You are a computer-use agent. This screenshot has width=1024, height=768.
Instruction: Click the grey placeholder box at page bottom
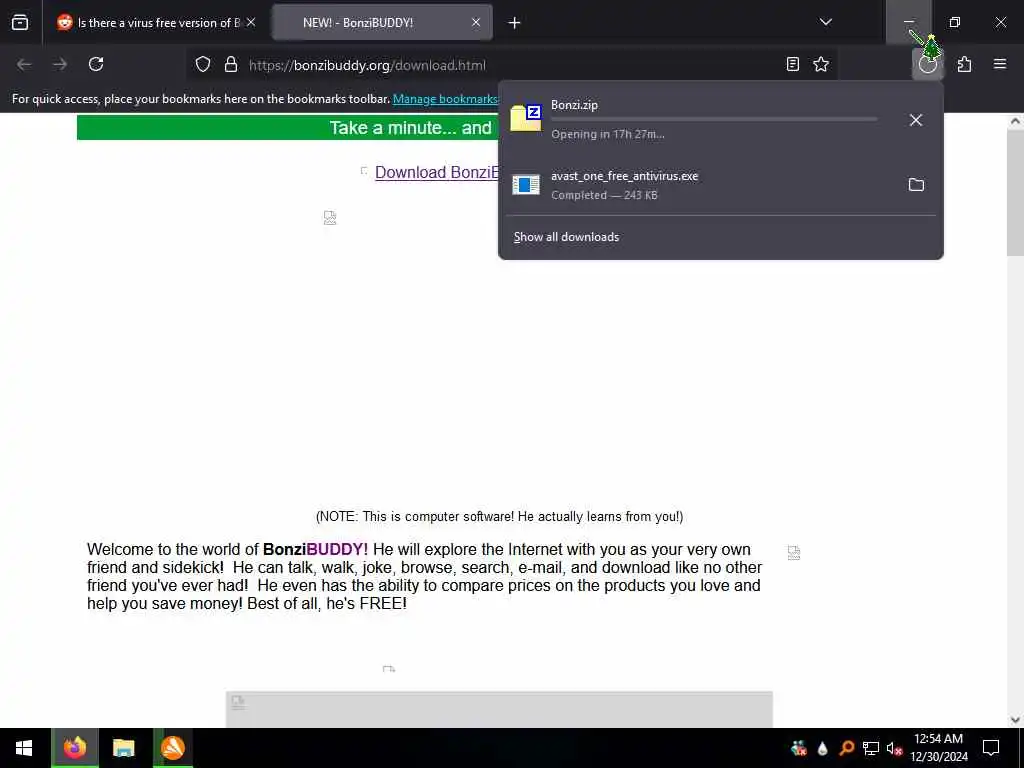[499, 709]
